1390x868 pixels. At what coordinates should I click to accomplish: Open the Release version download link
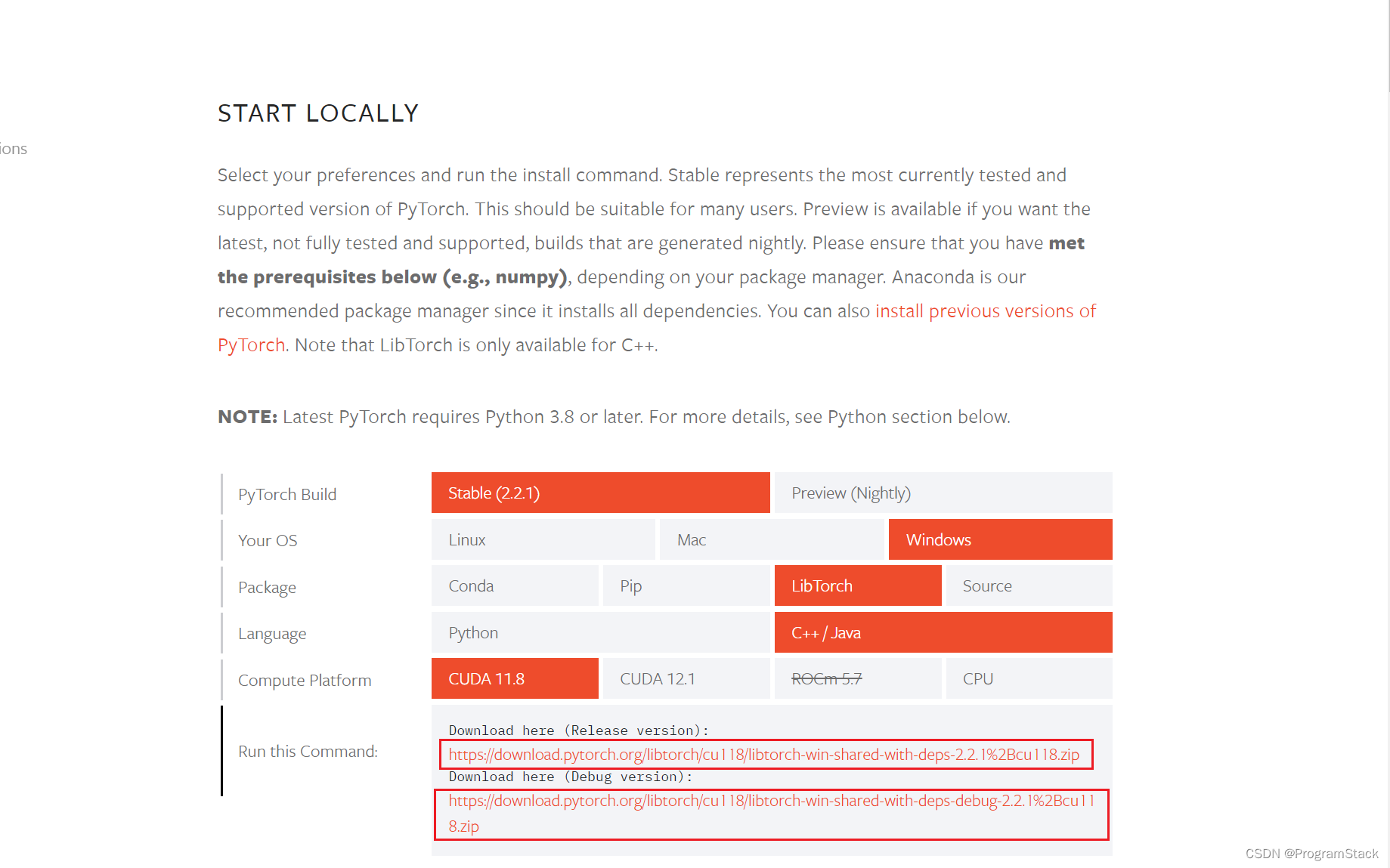(x=763, y=754)
